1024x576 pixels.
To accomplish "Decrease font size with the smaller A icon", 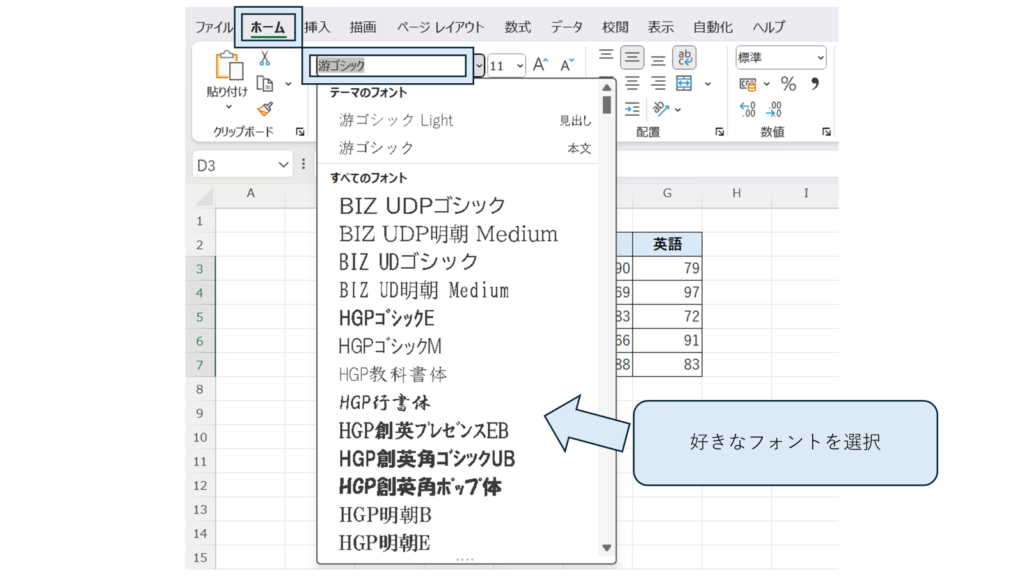I will click(567, 65).
